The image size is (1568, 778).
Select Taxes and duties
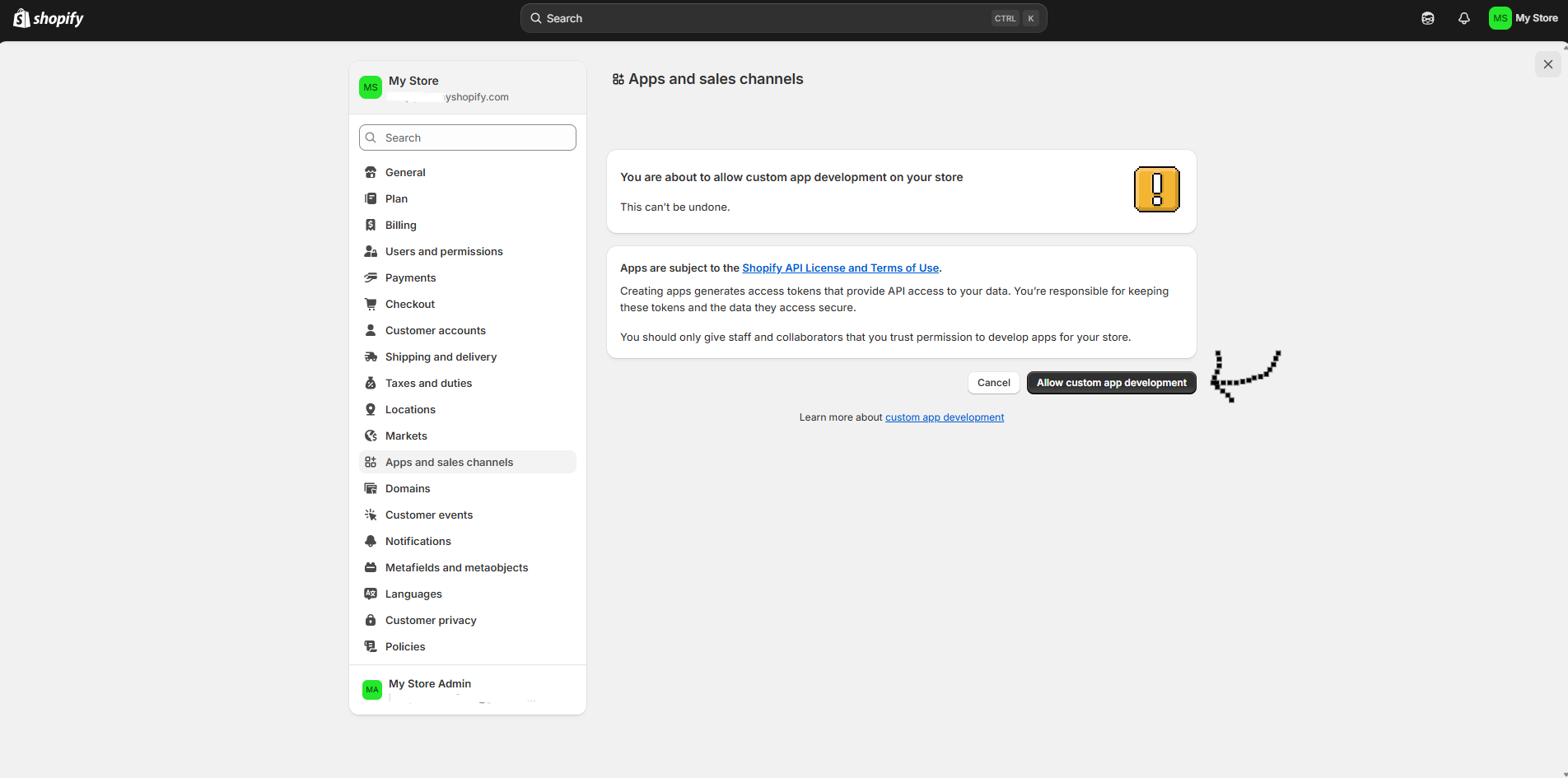coord(468,383)
